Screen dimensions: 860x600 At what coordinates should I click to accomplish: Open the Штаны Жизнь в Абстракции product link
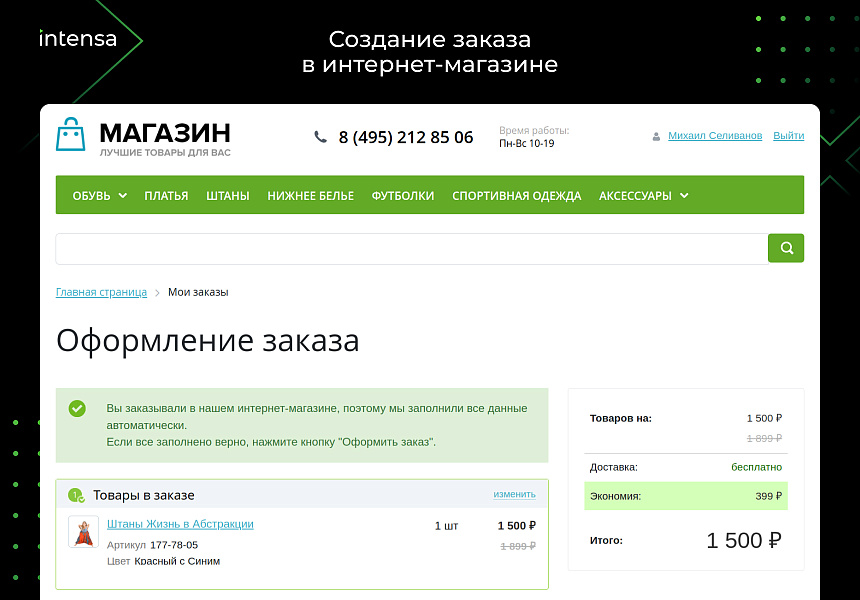tap(180, 523)
